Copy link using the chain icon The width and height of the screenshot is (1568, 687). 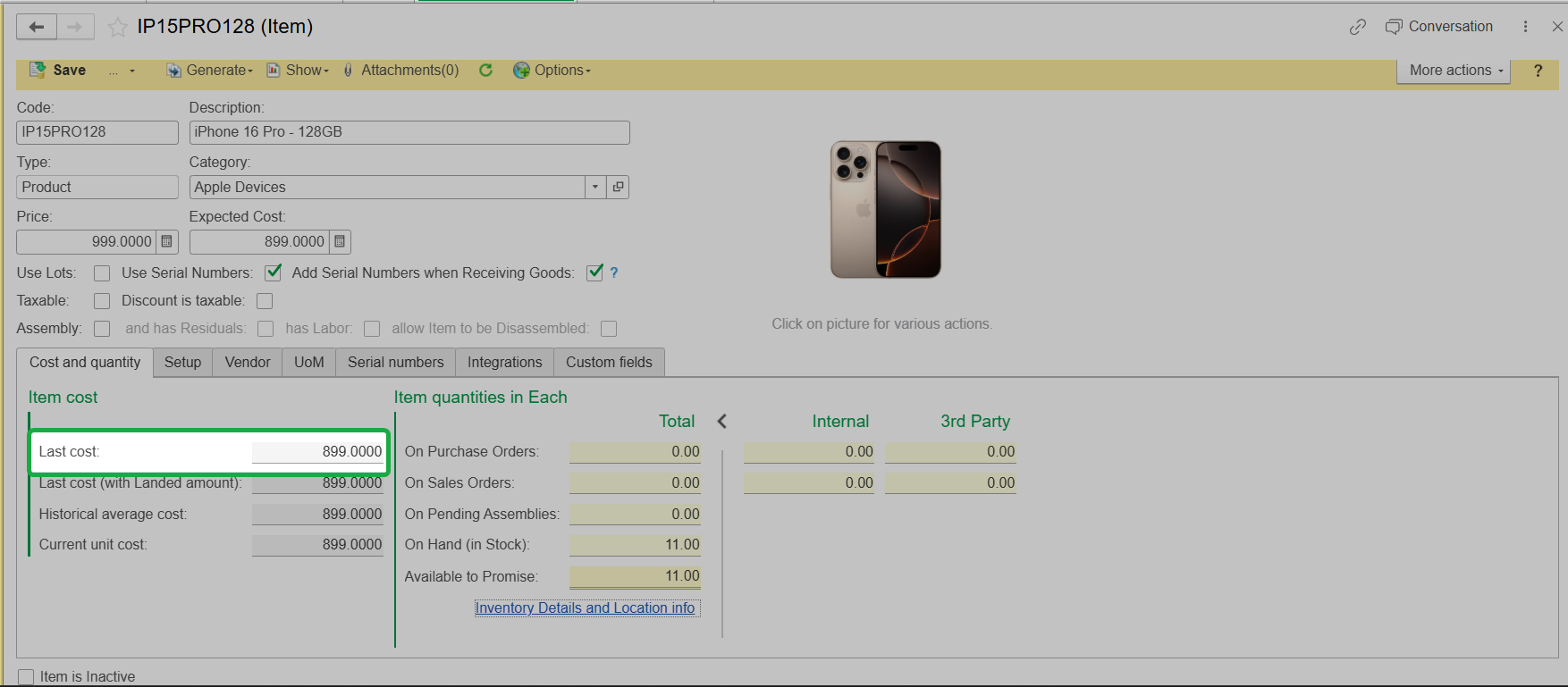(1358, 27)
